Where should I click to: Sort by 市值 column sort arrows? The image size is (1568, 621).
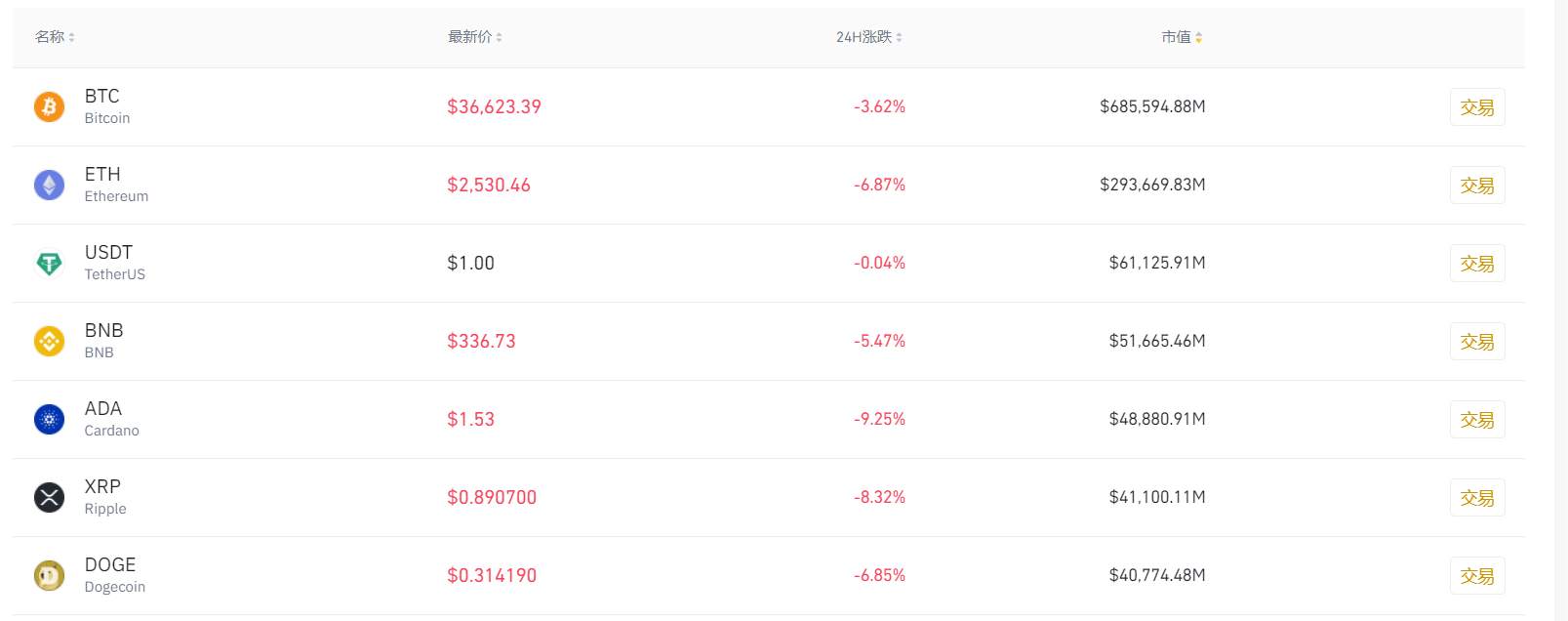(x=1198, y=37)
